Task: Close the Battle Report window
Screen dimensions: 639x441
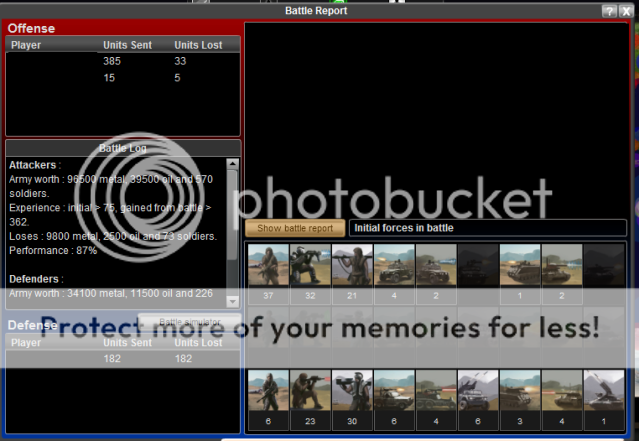Action: [x=626, y=11]
